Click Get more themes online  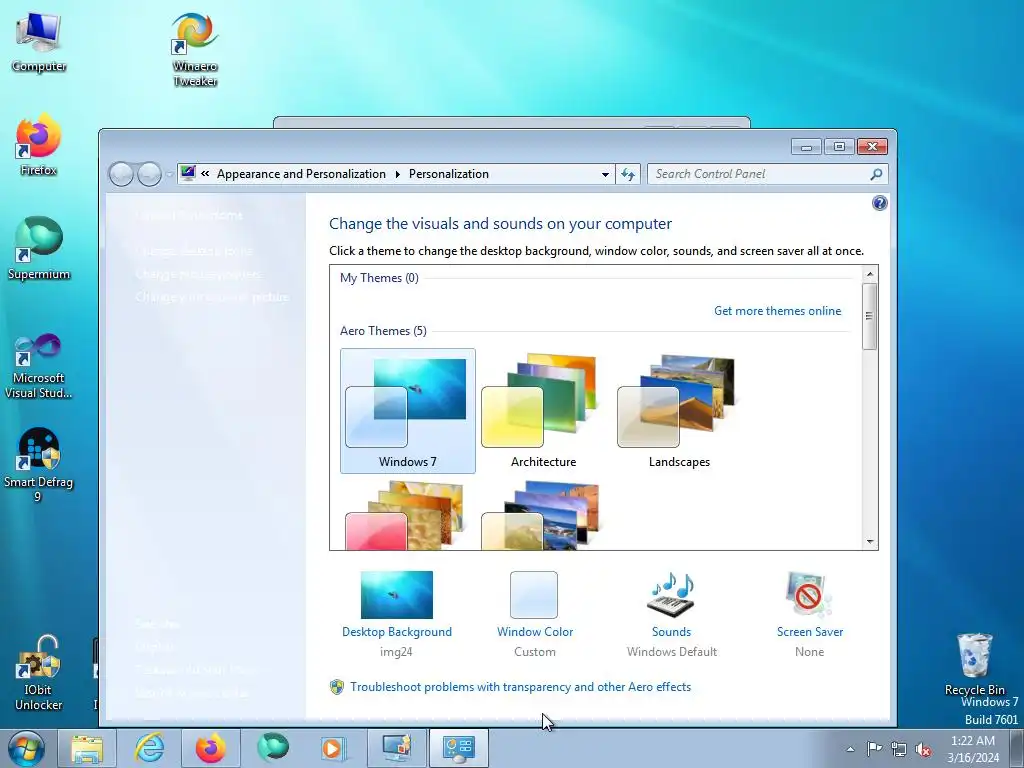pos(777,311)
